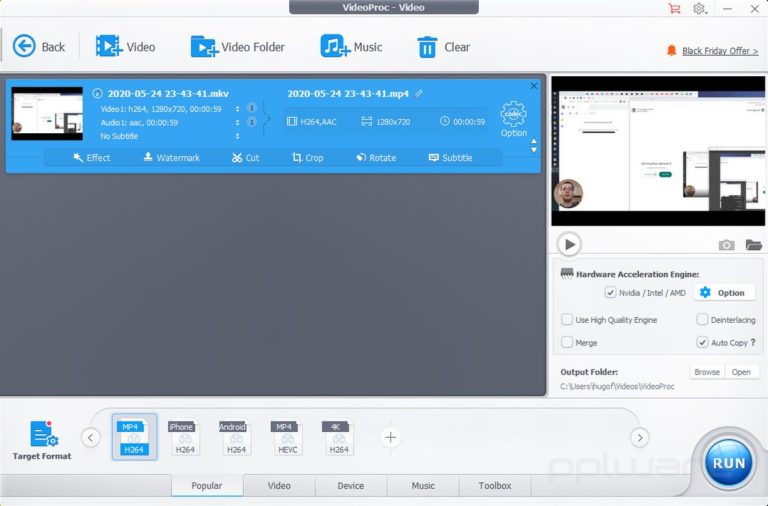Switch to the Toolbox tab

(495, 485)
